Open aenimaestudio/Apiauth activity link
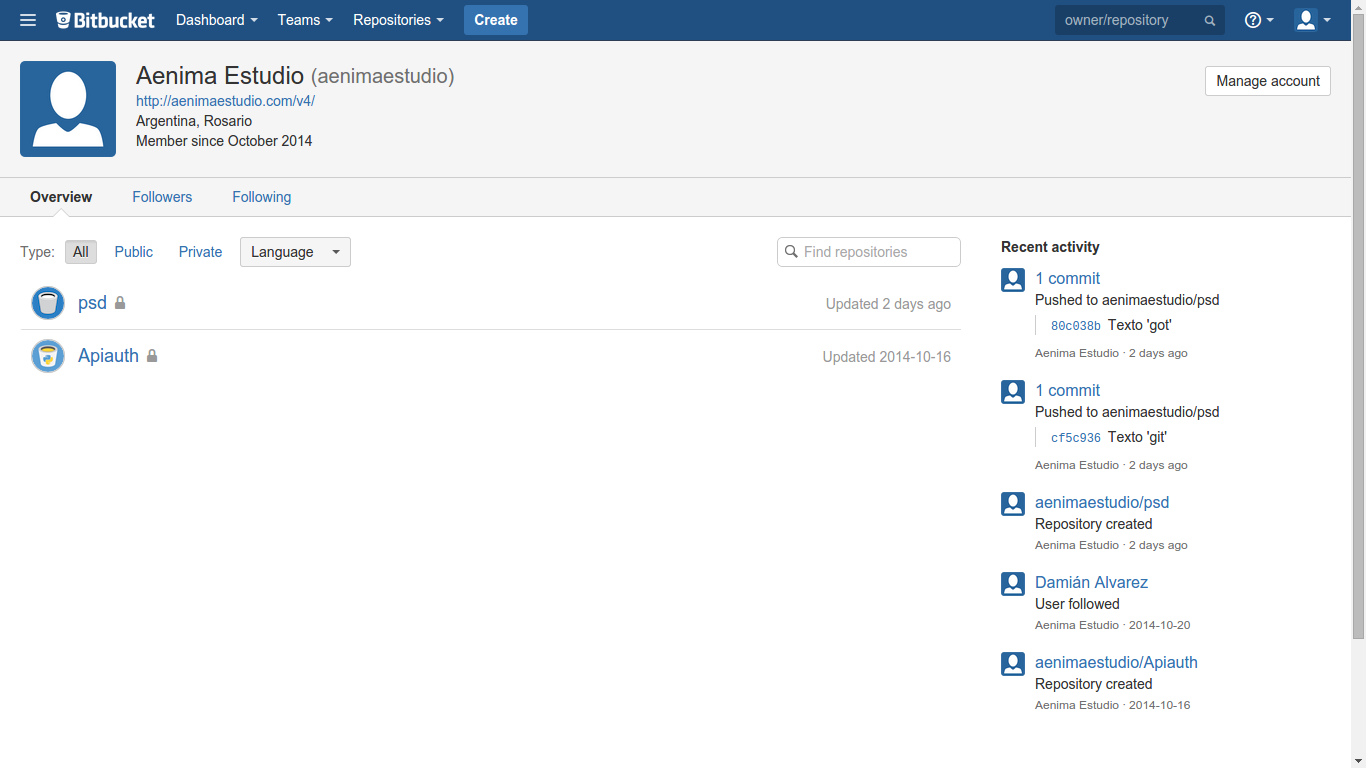 [1116, 663]
